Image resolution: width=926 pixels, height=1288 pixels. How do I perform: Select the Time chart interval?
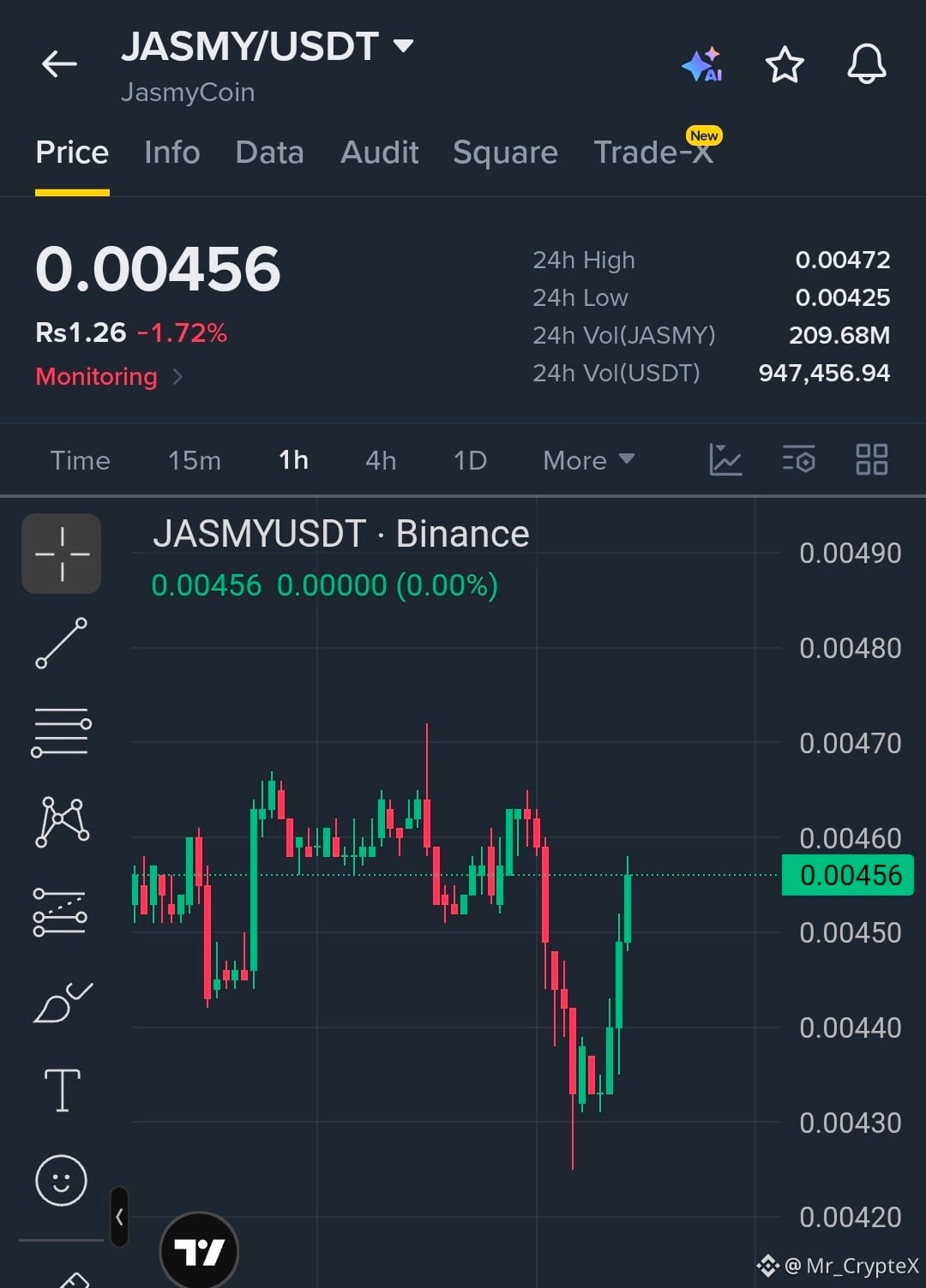click(80, 460)
